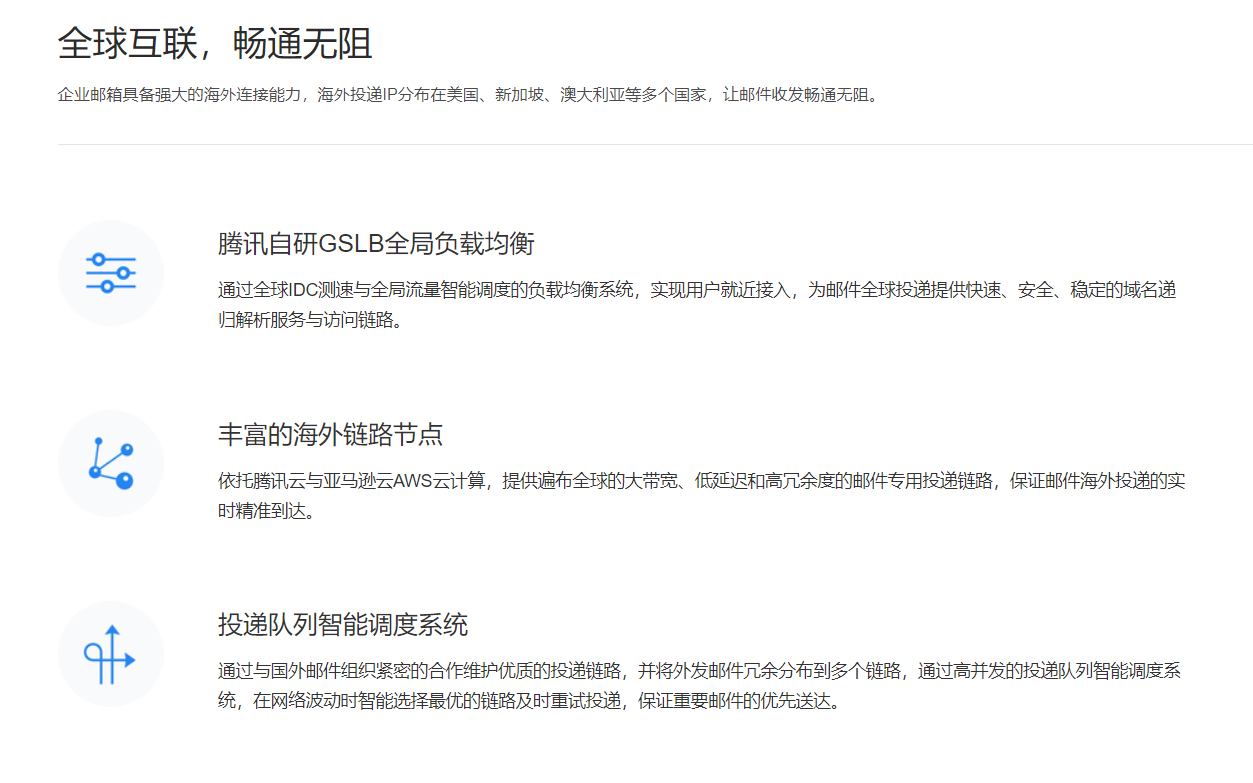Click 新加坡 in the subtitle text
The width and height of the screenshot is (1253, 783).
520,96
